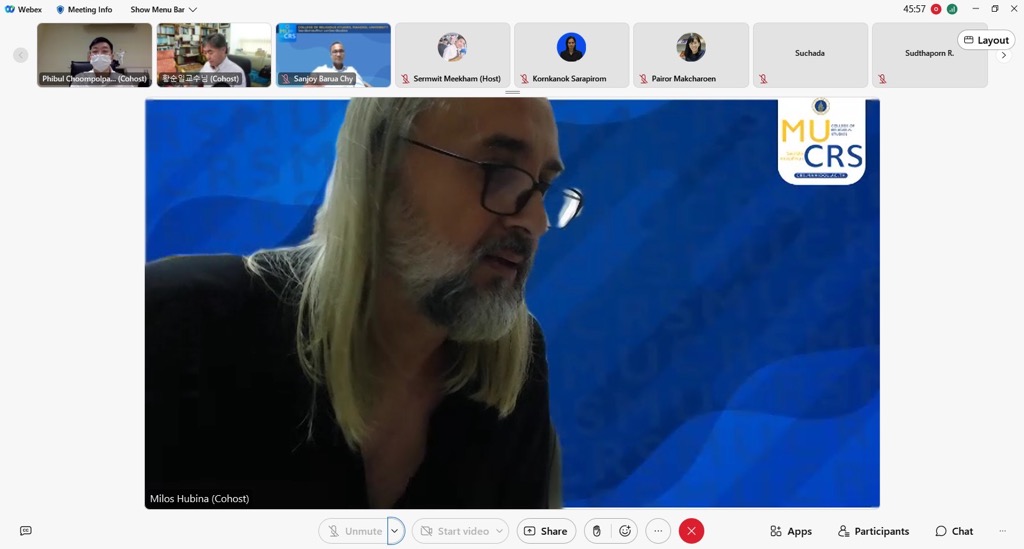Click muted mic icon beside Sermwit Meekham

click(x=405, y=79)
